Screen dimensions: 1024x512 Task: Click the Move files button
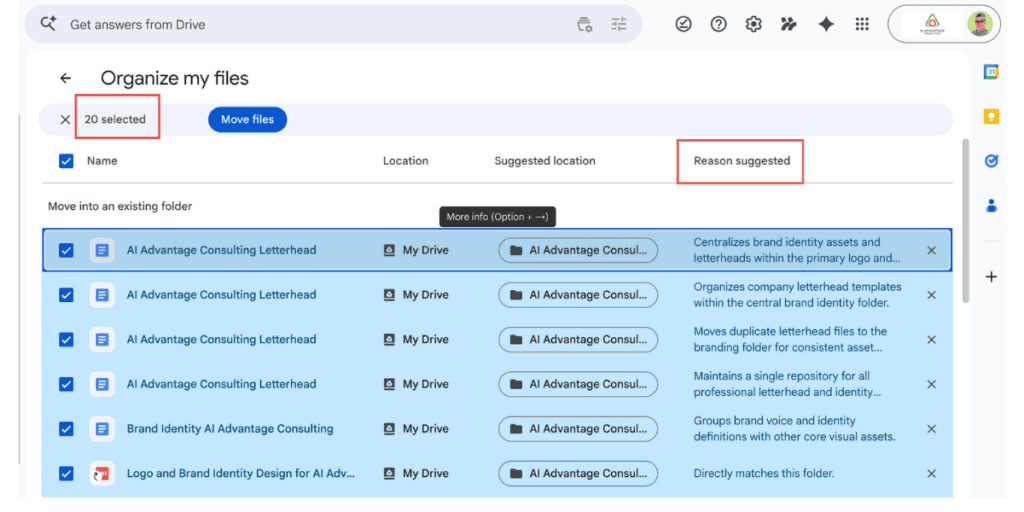pyautogui.click(x=248, y=120)
